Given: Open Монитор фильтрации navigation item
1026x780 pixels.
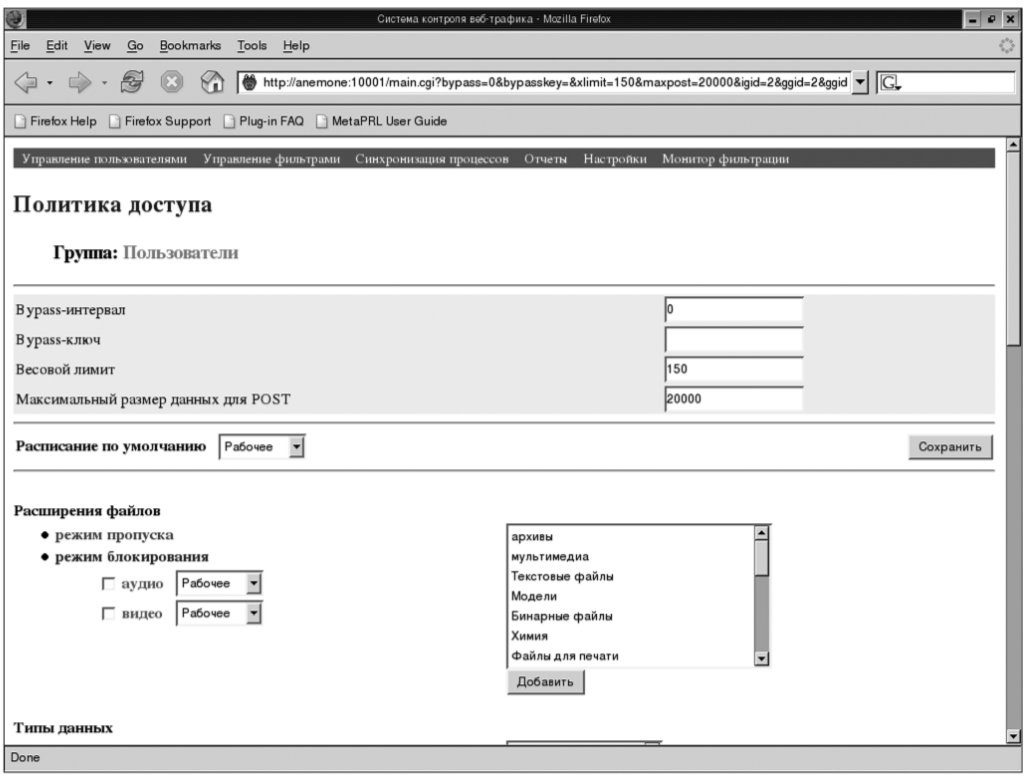Looking at the screenshot, I should pyautogui.click(x=726, y=159).
